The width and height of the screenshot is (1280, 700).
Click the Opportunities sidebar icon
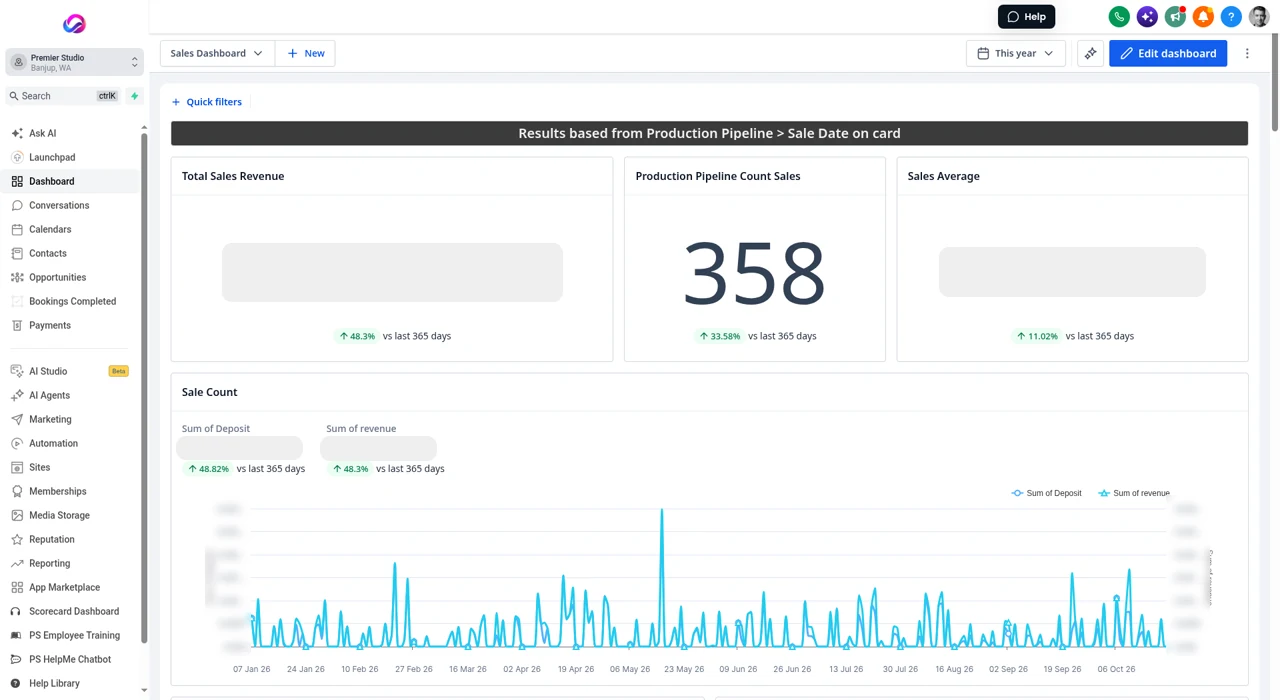coord(17,277)
